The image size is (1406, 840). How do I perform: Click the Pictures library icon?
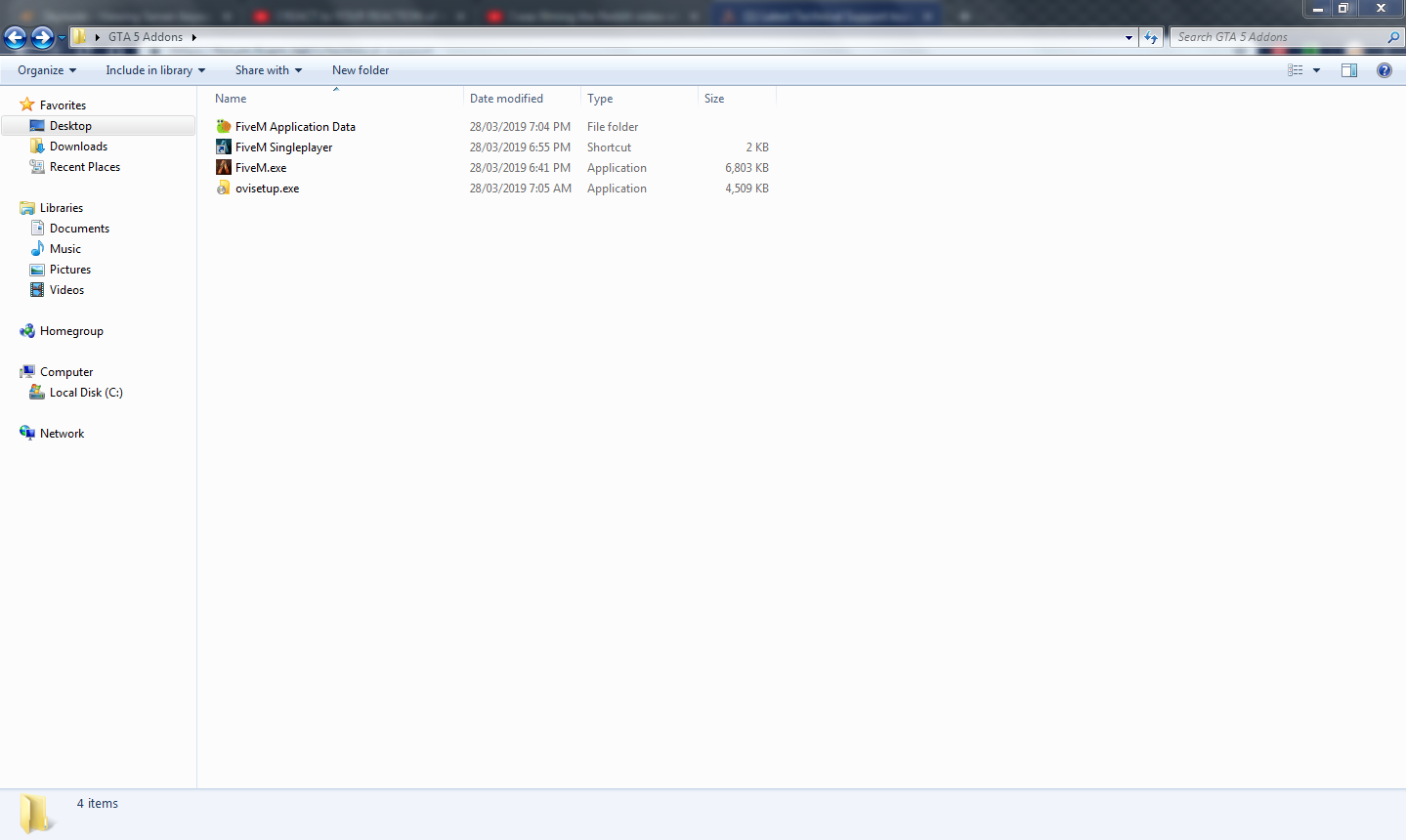pos(37,270)
